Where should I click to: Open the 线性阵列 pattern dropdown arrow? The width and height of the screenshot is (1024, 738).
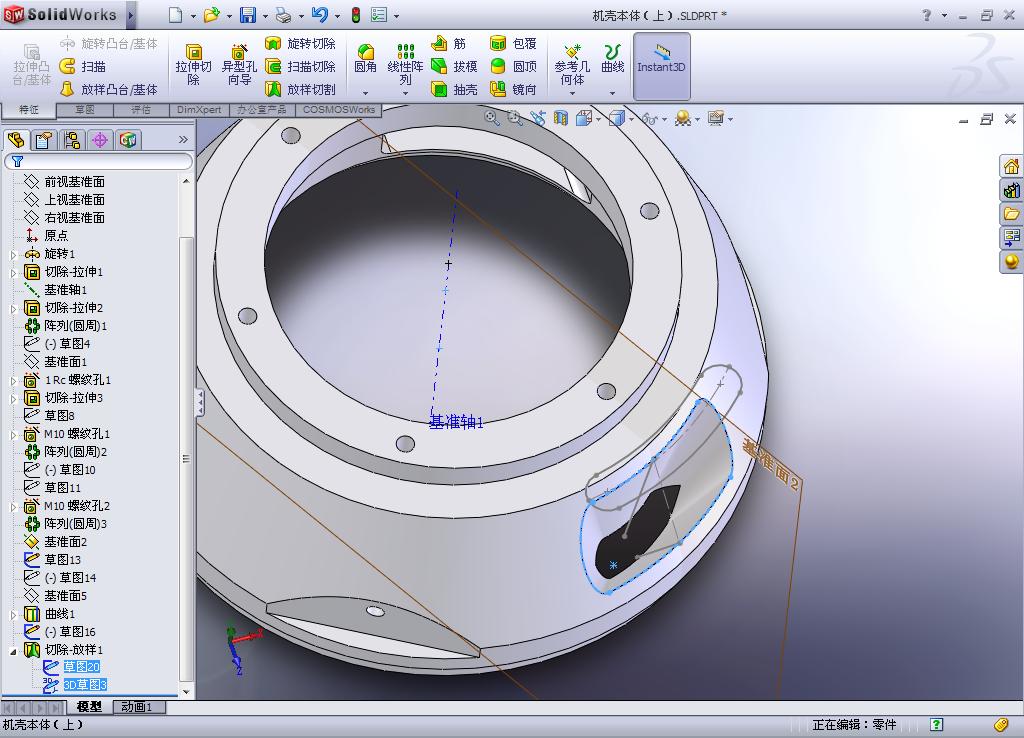point(406,93)
